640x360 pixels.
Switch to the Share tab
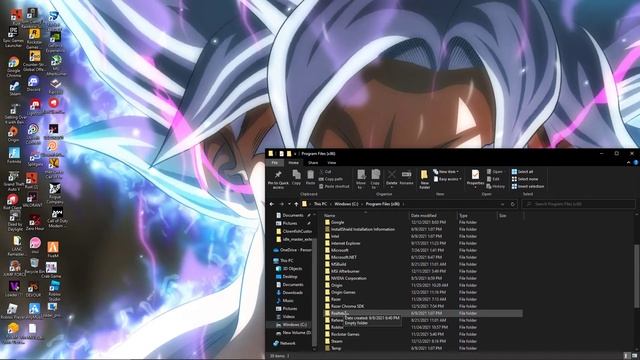(313, 162)
